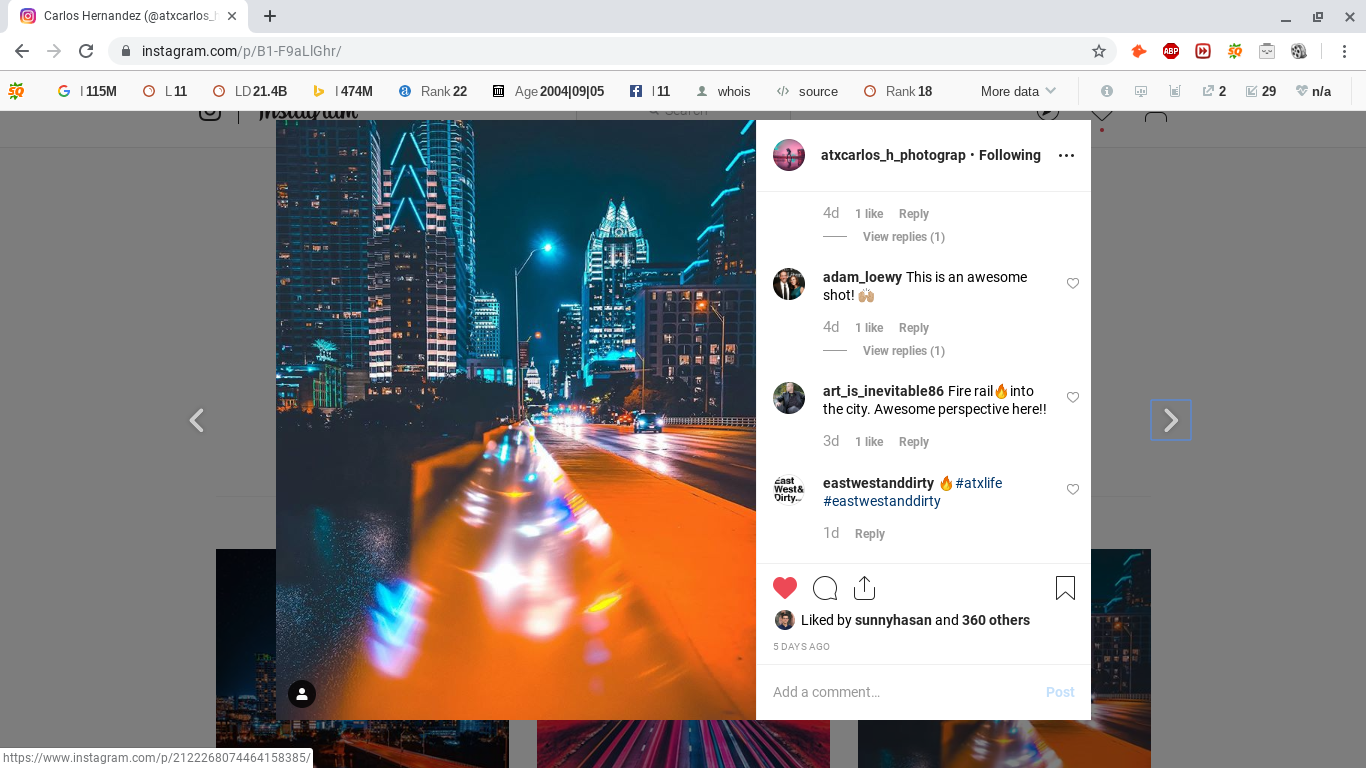Click the Bing index 474M item
The image size is (1366, 768).
(343, 91)
